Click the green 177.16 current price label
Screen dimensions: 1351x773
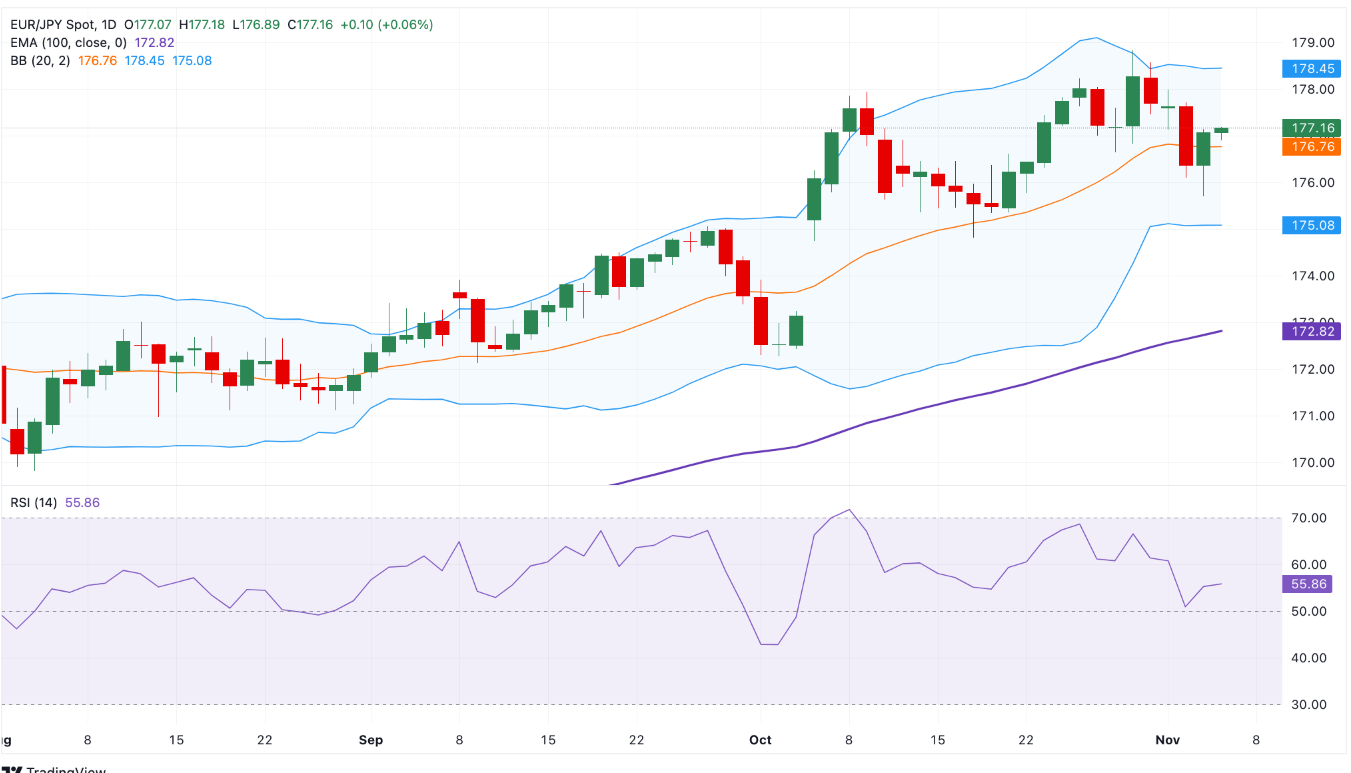(1313, 128)
